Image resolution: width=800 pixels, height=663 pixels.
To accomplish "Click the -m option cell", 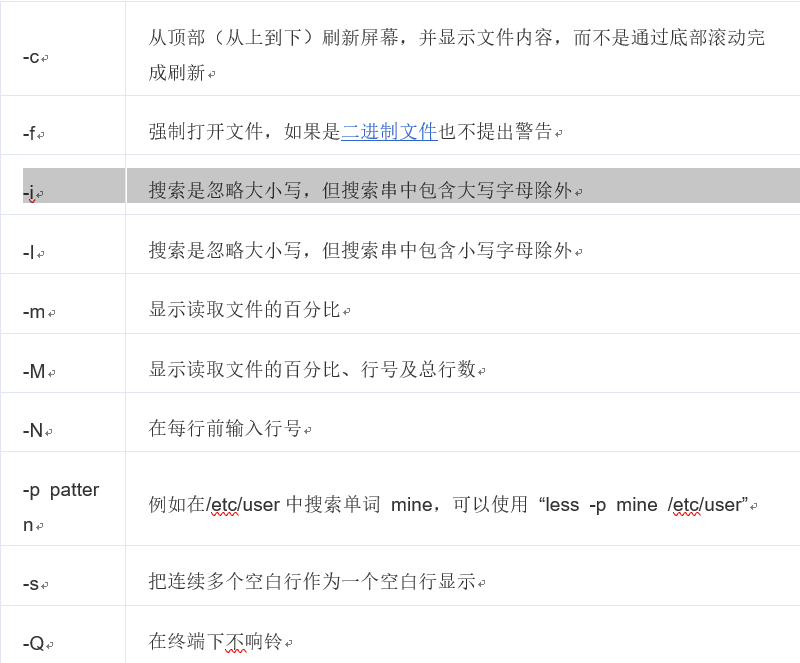I will pyautogui.click(x=63, y=304).
